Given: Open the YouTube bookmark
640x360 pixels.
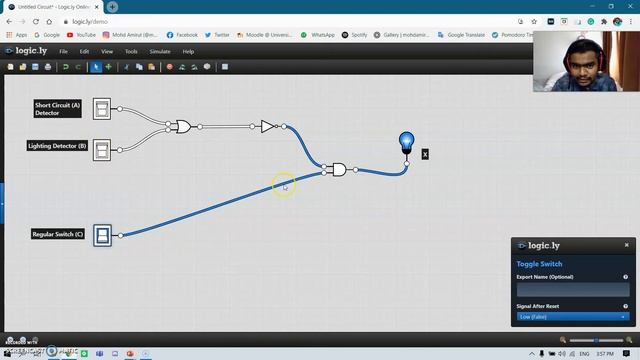Looking at the screenshot, I should tap(81, 35).
